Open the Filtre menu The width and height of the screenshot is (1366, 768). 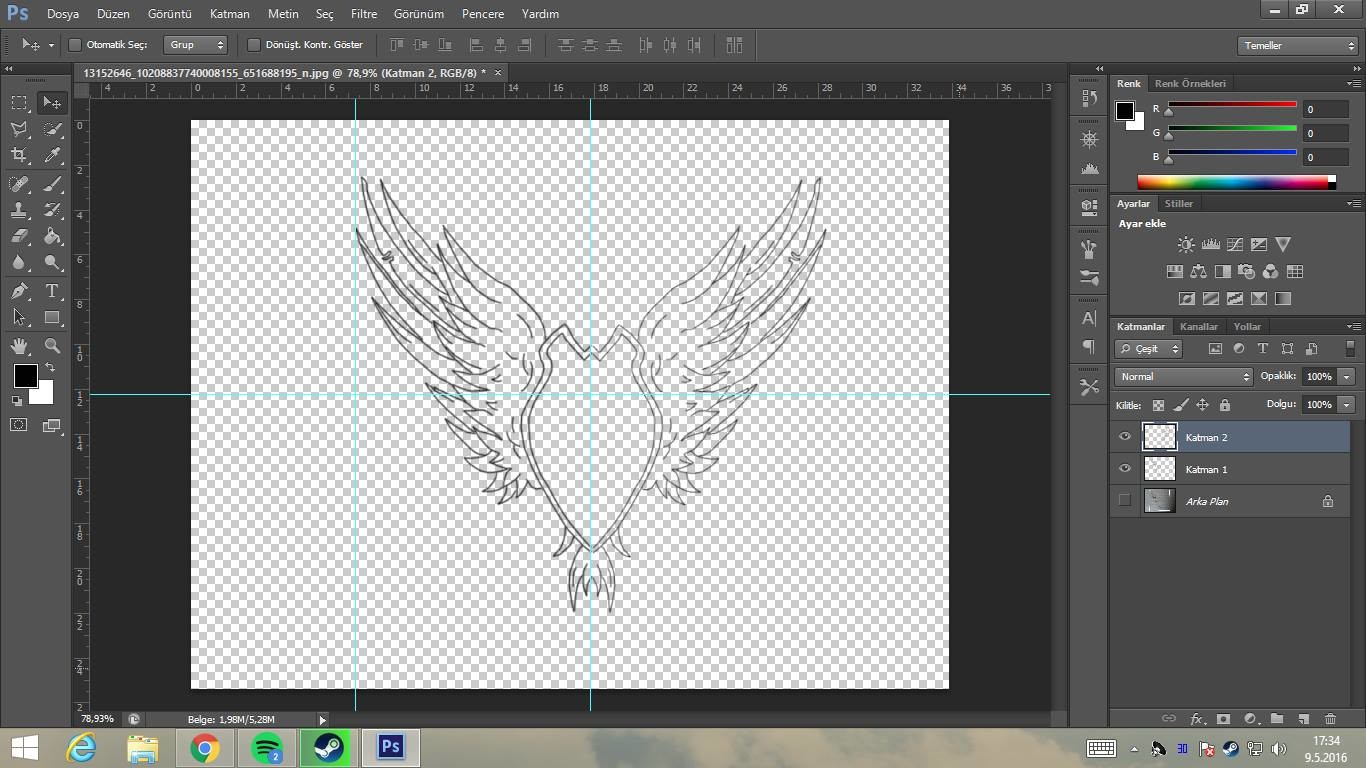tap(364, 14)
